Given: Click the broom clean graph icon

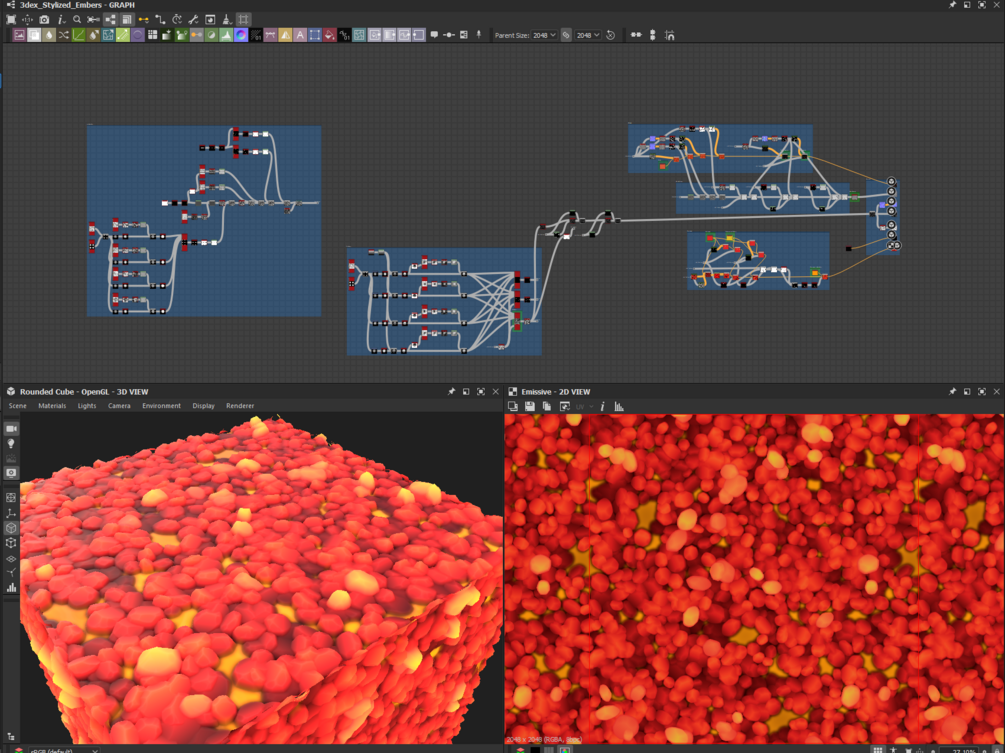Looking at the screenshot, I should pyautogui.click(x=227, y=20).
